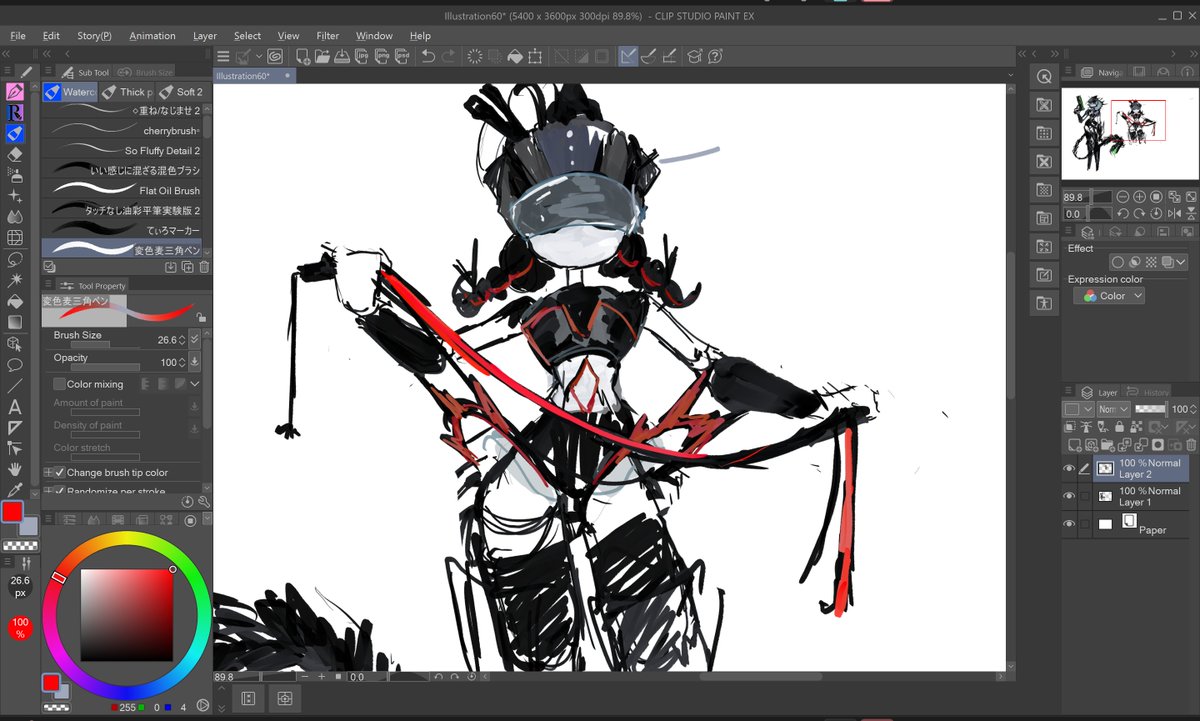The width and height of the screenshot is (1200, 721).
Task: Hide the Paper layer eye icon
Action: click(x=1069, y=524)
